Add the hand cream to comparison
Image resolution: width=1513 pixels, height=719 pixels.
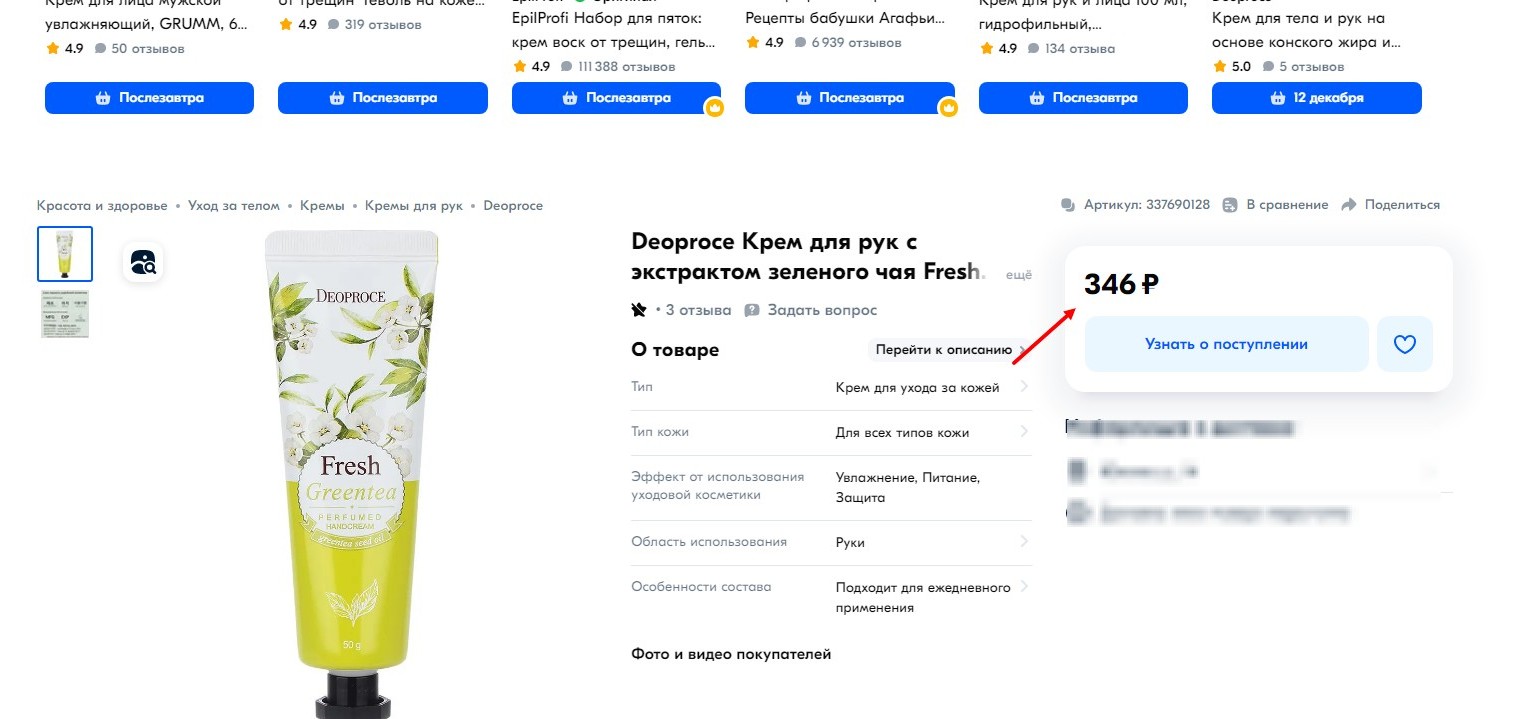tap(1286, 204)
